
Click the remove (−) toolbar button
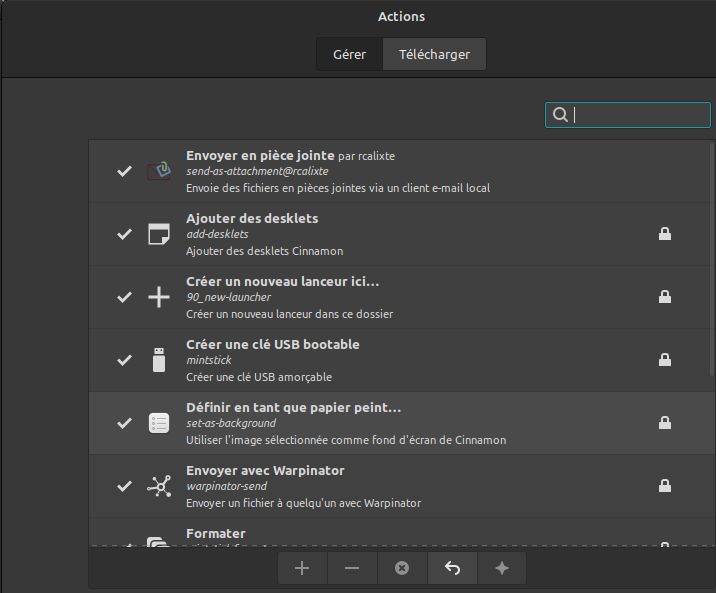[352, 568]
